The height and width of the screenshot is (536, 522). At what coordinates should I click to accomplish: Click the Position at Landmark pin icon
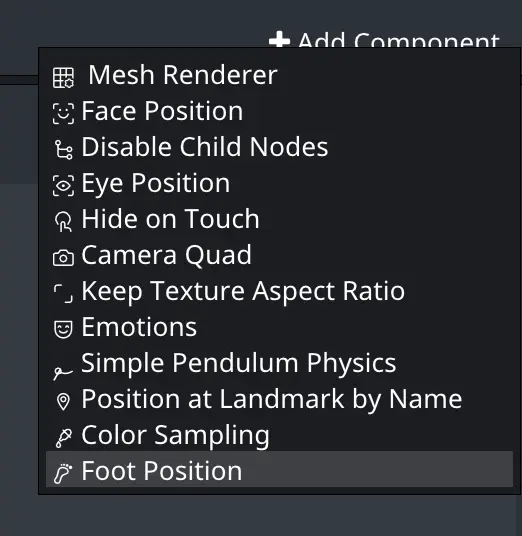(63, 401)
